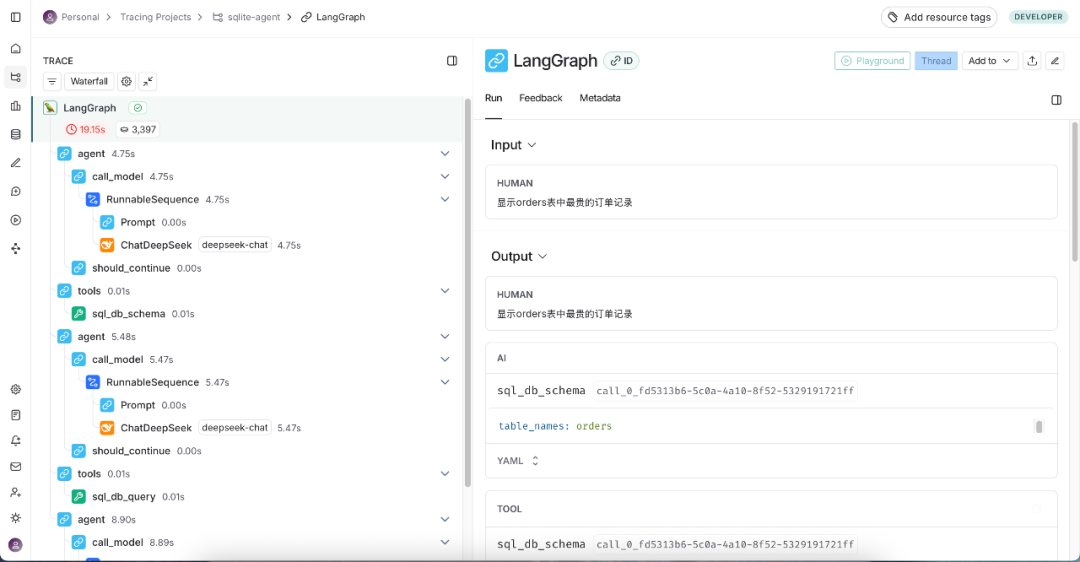The height and width of the screenshot is (562, 1080).
Task: Open the Settings gear in sidebar
Action: pyautogui.click(x=16, y=389)
